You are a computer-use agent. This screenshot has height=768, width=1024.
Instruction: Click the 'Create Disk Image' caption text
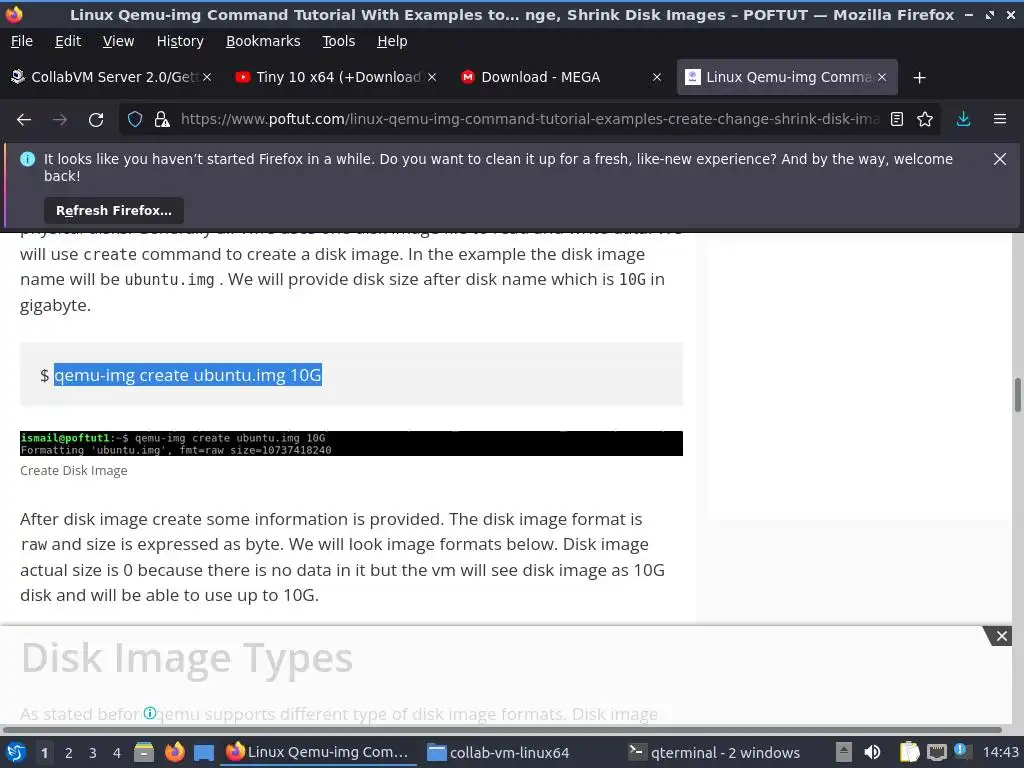coord(74,471)
